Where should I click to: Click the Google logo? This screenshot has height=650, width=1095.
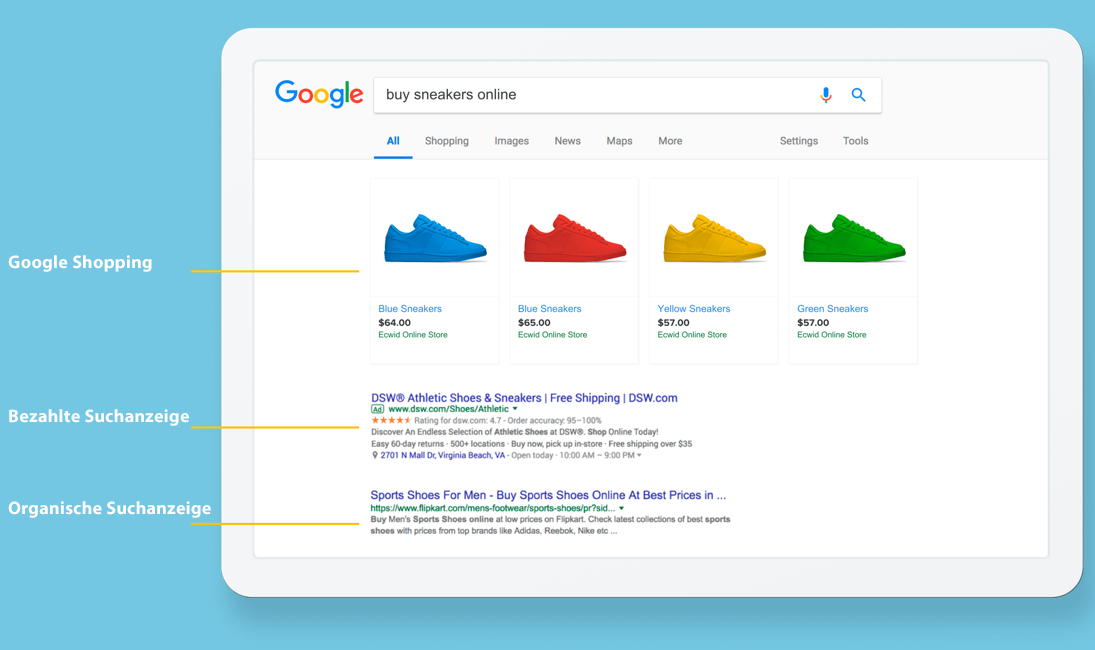click(318, 93)
